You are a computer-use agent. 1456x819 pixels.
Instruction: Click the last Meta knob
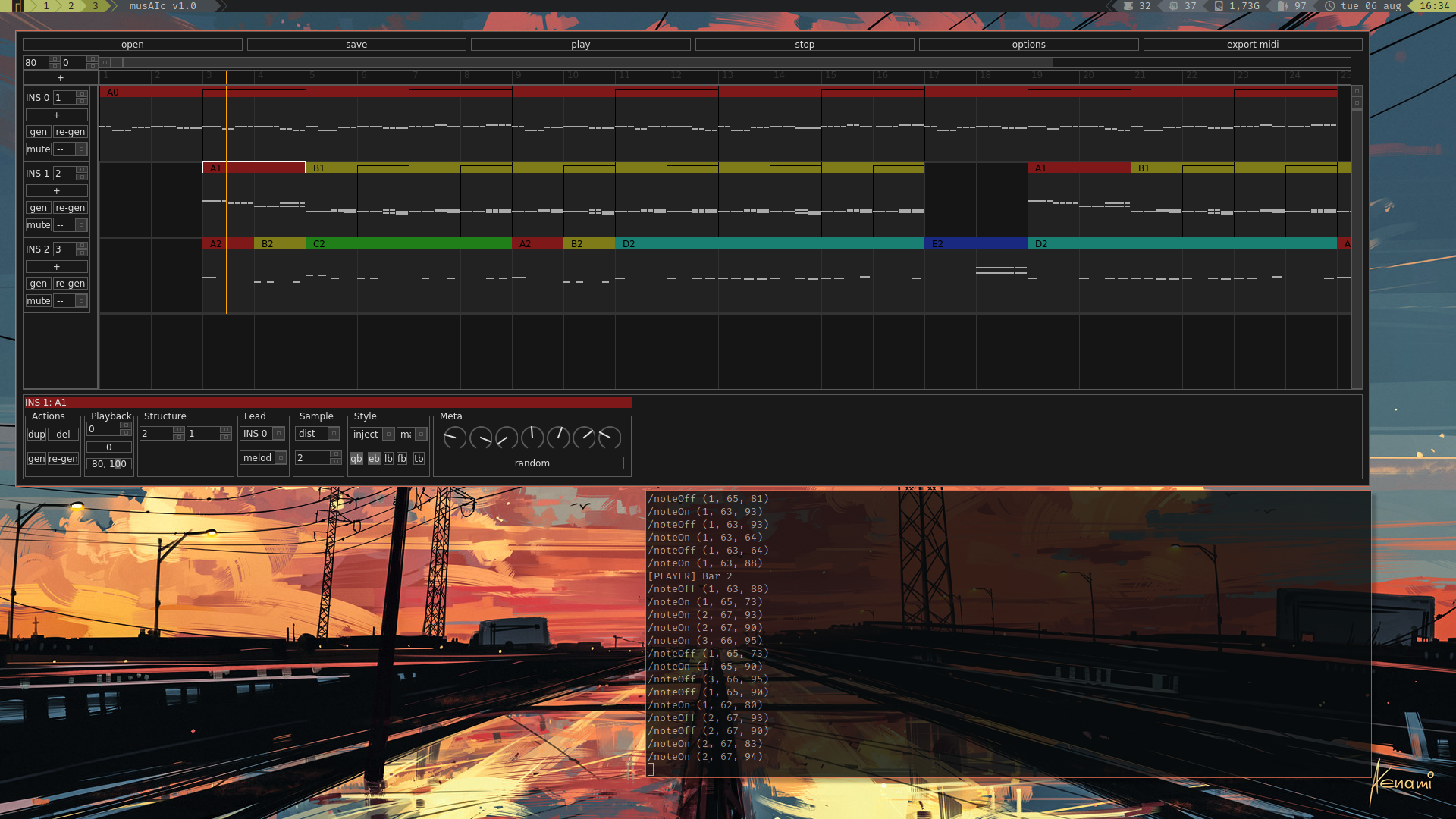coord(610,438)
